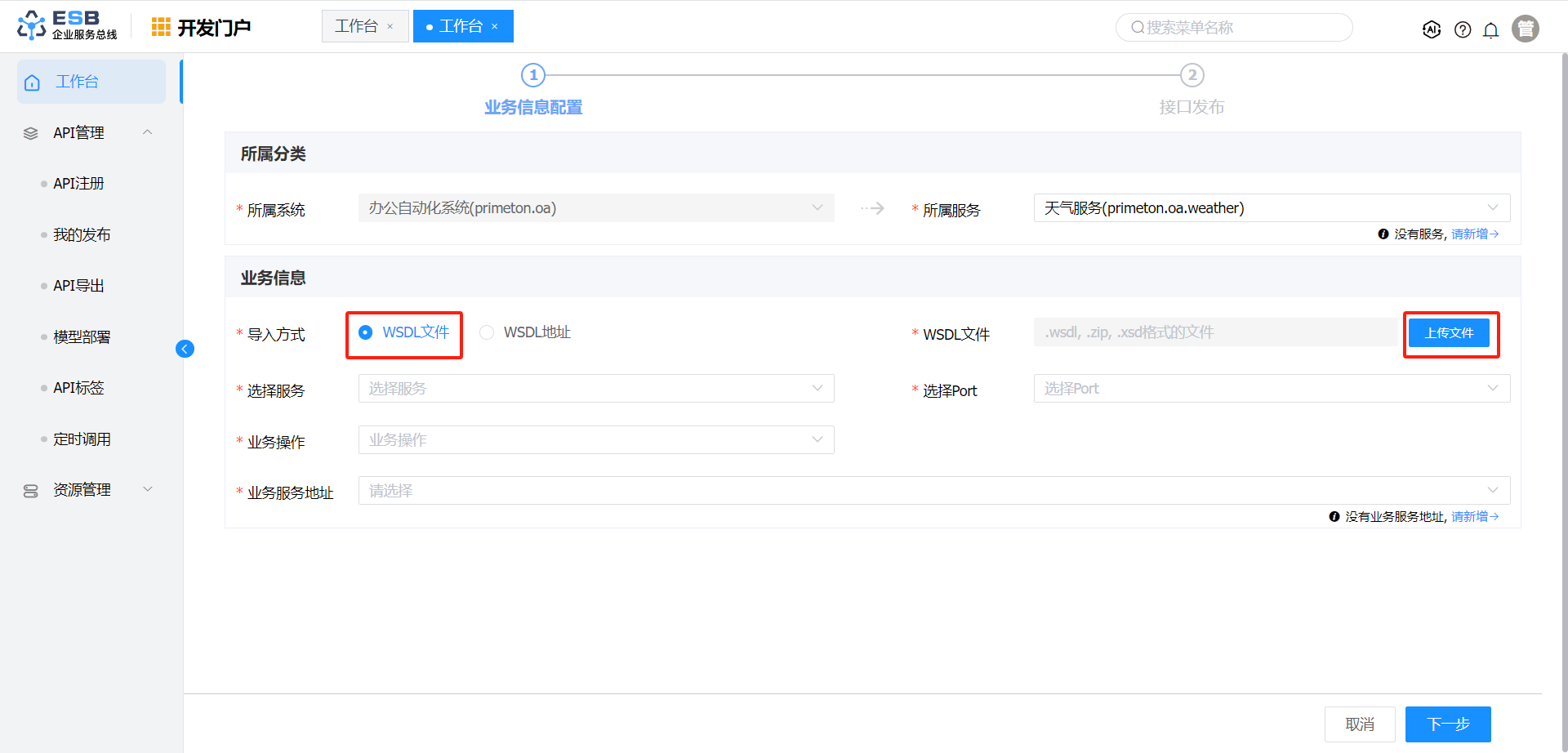Open the help question mark icon
The image size is (1568, 753).
point(1463,30)
